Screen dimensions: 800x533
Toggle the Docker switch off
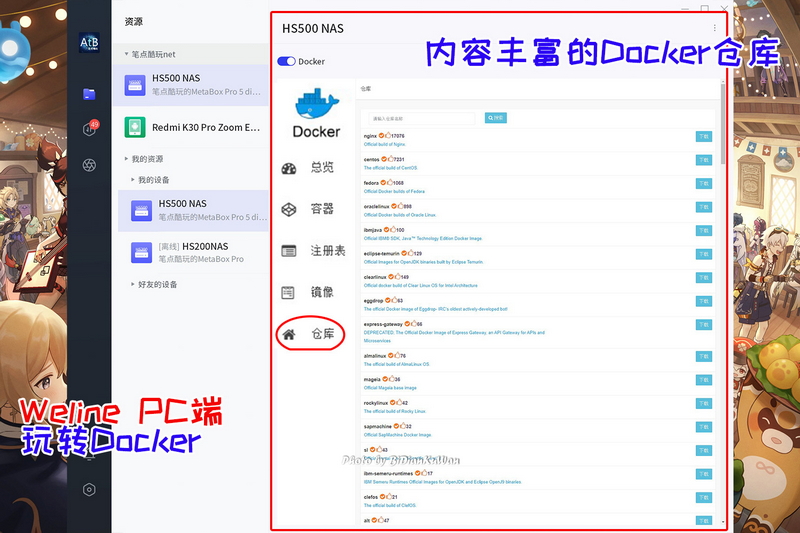tap(286, 61)
